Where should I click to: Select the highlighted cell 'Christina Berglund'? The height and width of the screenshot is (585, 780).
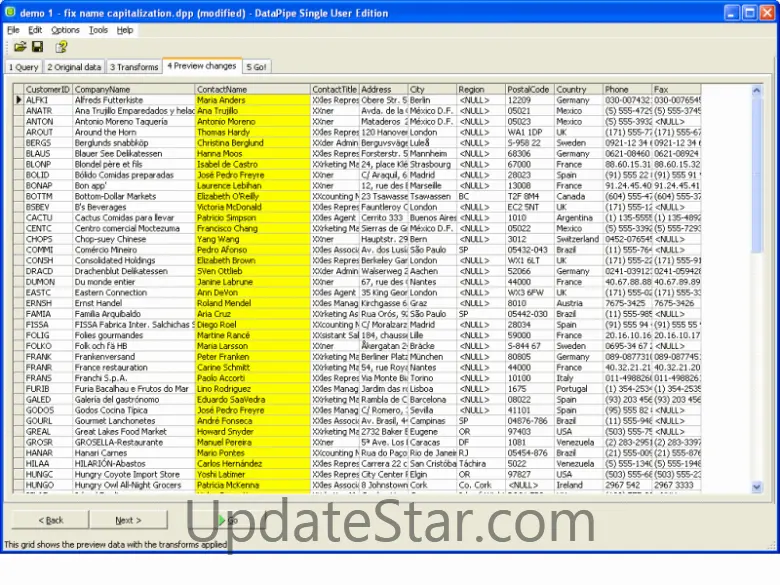[252, 143]
